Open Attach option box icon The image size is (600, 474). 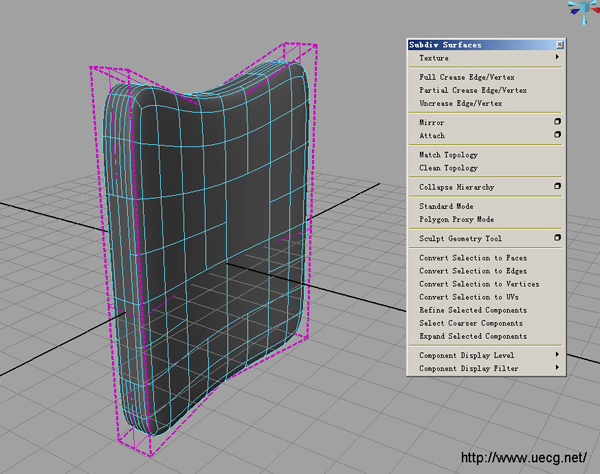point(558,135)
